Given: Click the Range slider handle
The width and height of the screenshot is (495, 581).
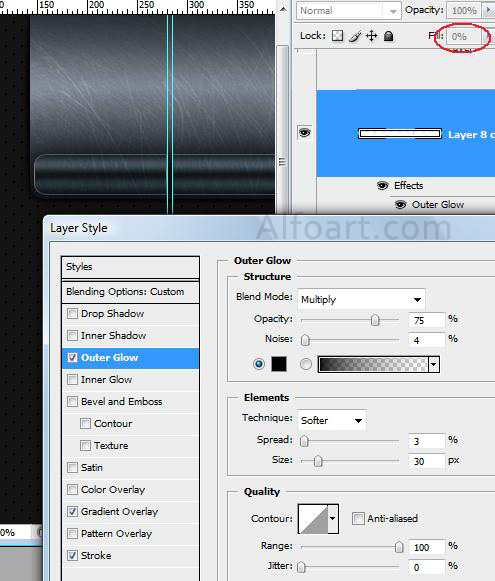Looking at the screenshot, I should pos(399,547).
